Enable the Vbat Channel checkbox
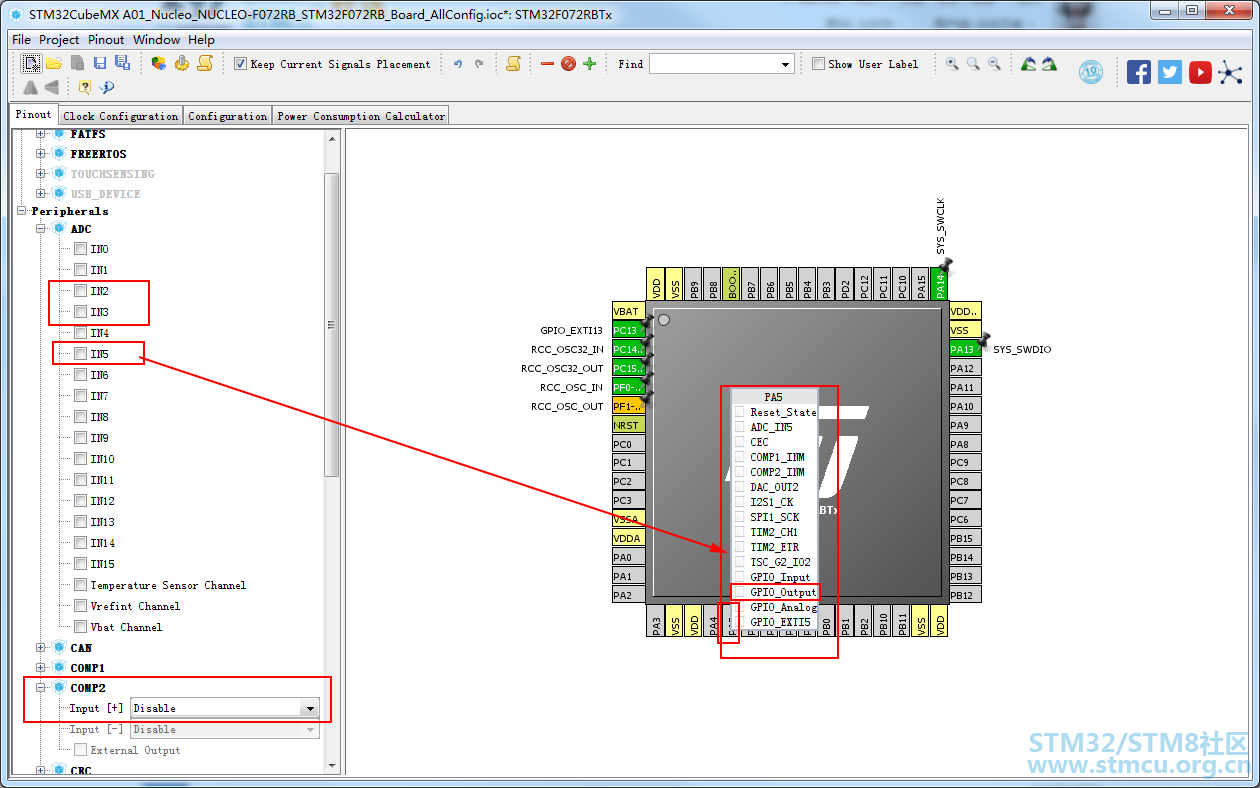 tap(80, 627)
